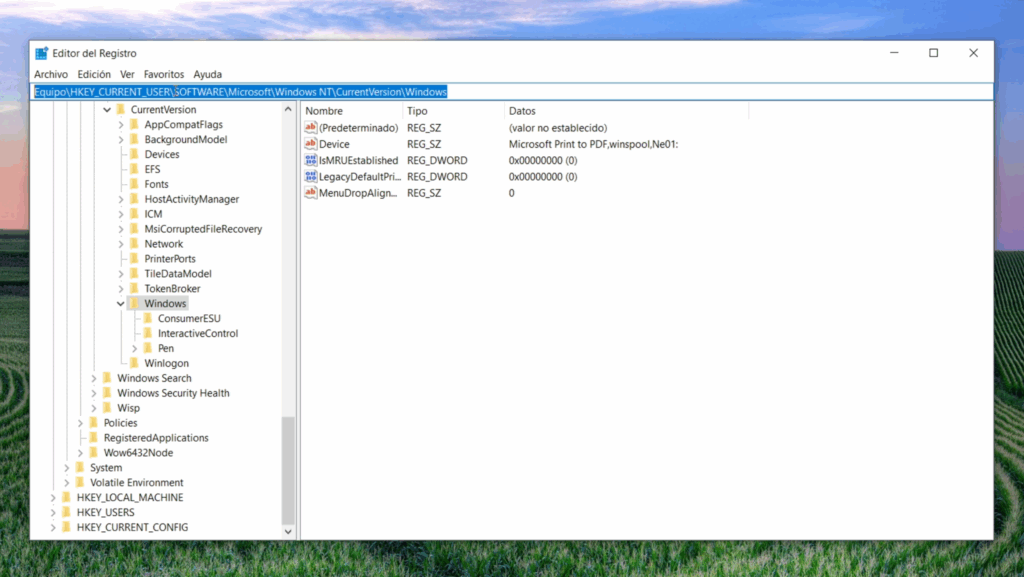Collapse the Windows key in tree
This screenshot has height=577, width=1024.
(121, 304)
